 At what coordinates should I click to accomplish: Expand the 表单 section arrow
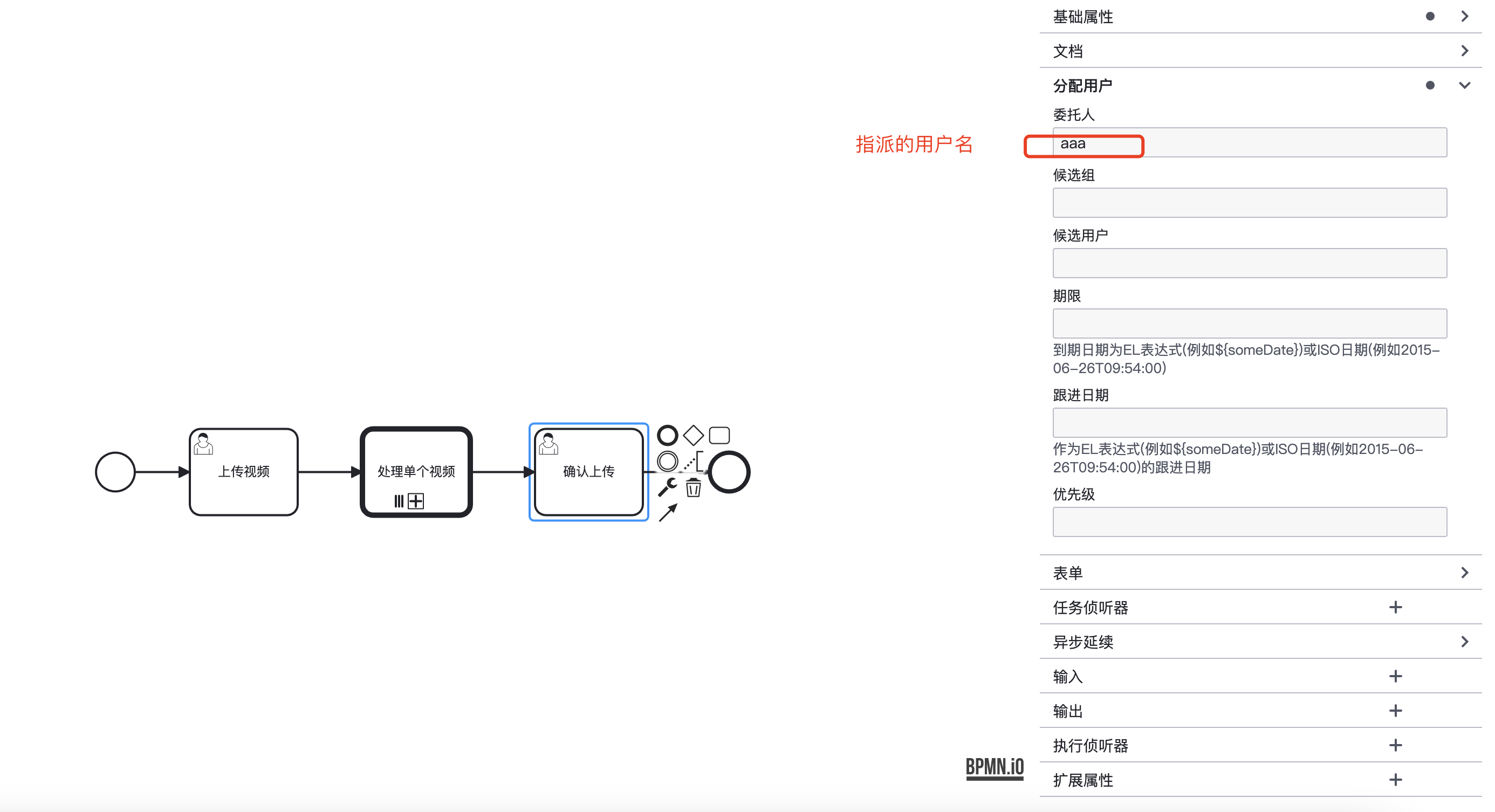pyautogui.click(x=1464, y=573)
